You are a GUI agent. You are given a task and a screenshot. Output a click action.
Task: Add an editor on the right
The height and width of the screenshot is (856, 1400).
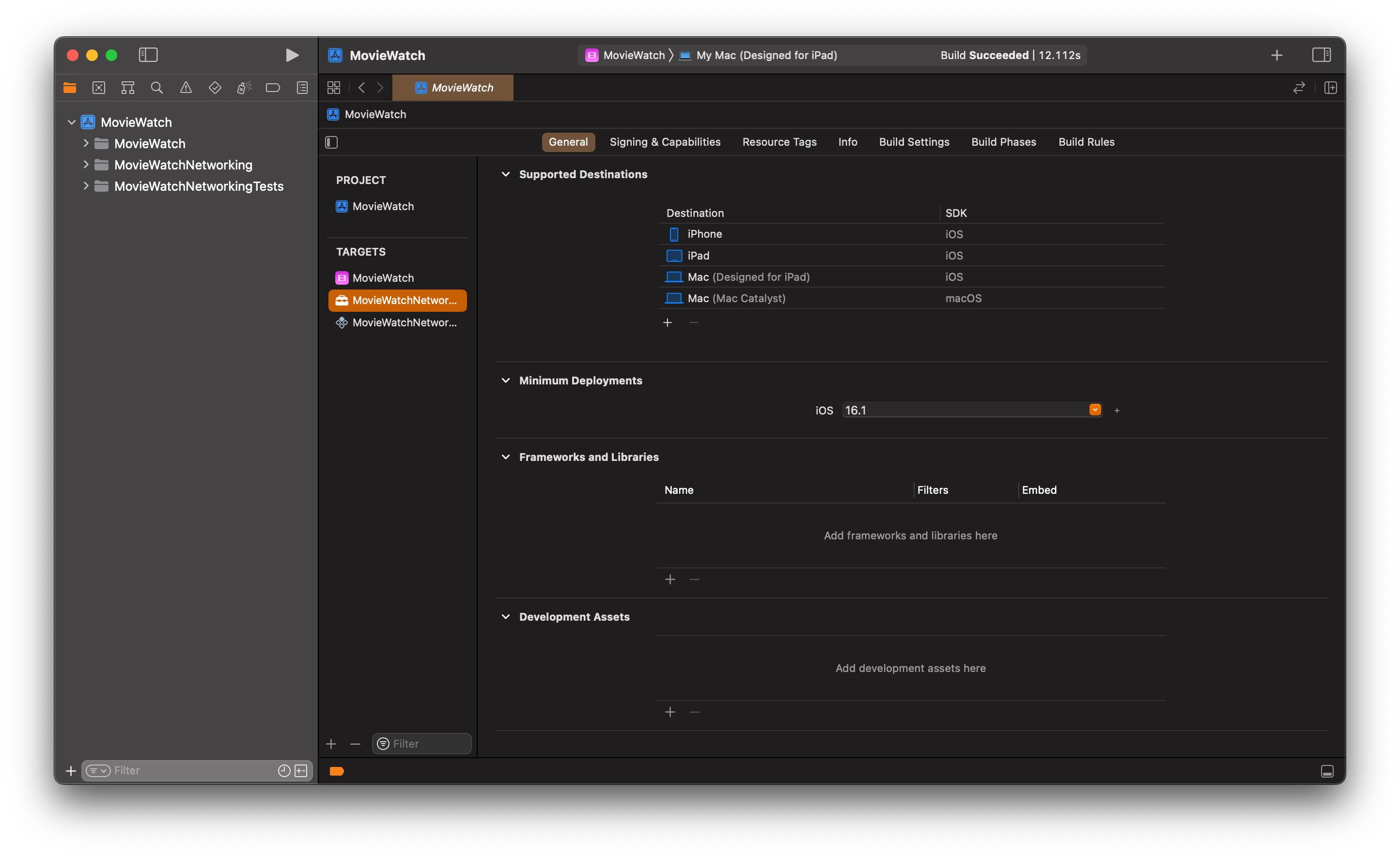1331,88
